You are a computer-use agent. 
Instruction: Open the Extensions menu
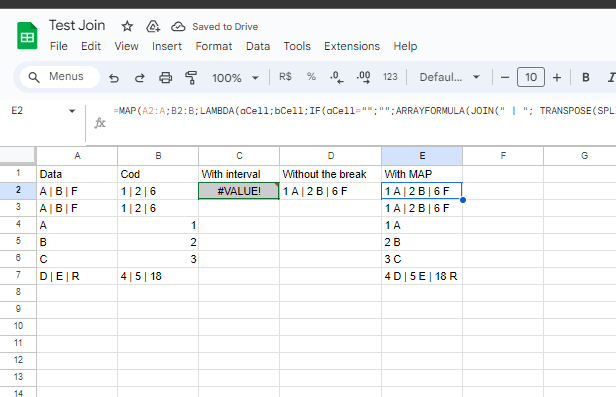click(x=352, y=46)
